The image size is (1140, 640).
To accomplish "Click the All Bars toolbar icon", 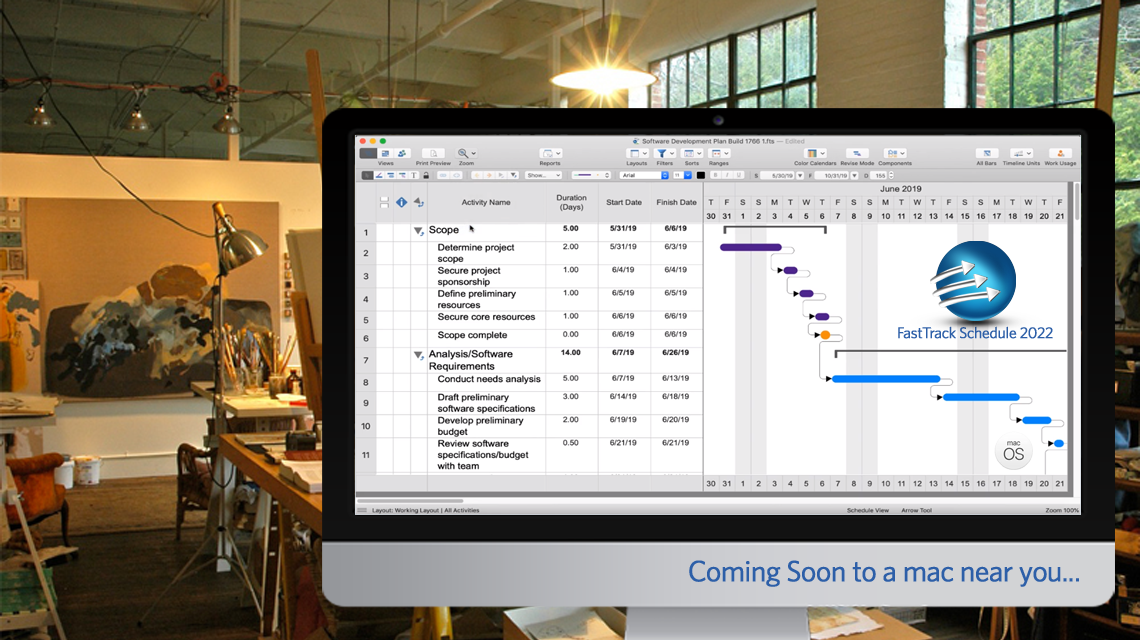I will point(987,153).
